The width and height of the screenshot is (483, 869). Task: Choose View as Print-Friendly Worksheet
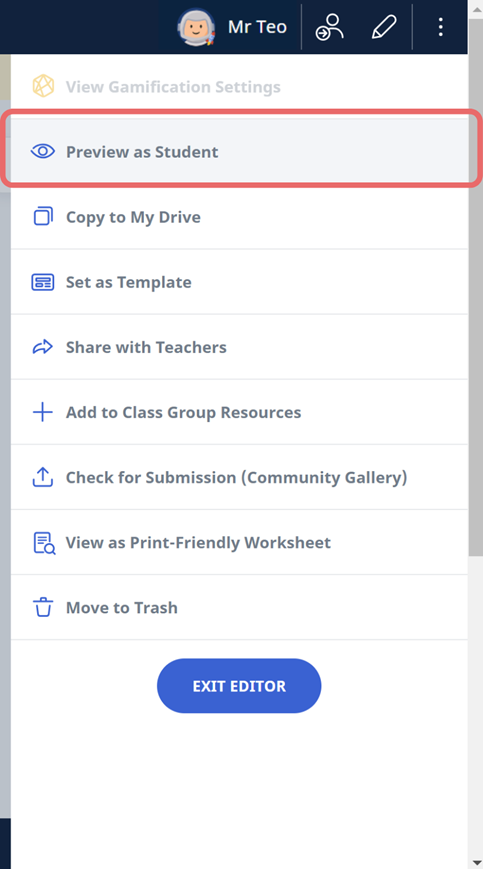[239, 542]
